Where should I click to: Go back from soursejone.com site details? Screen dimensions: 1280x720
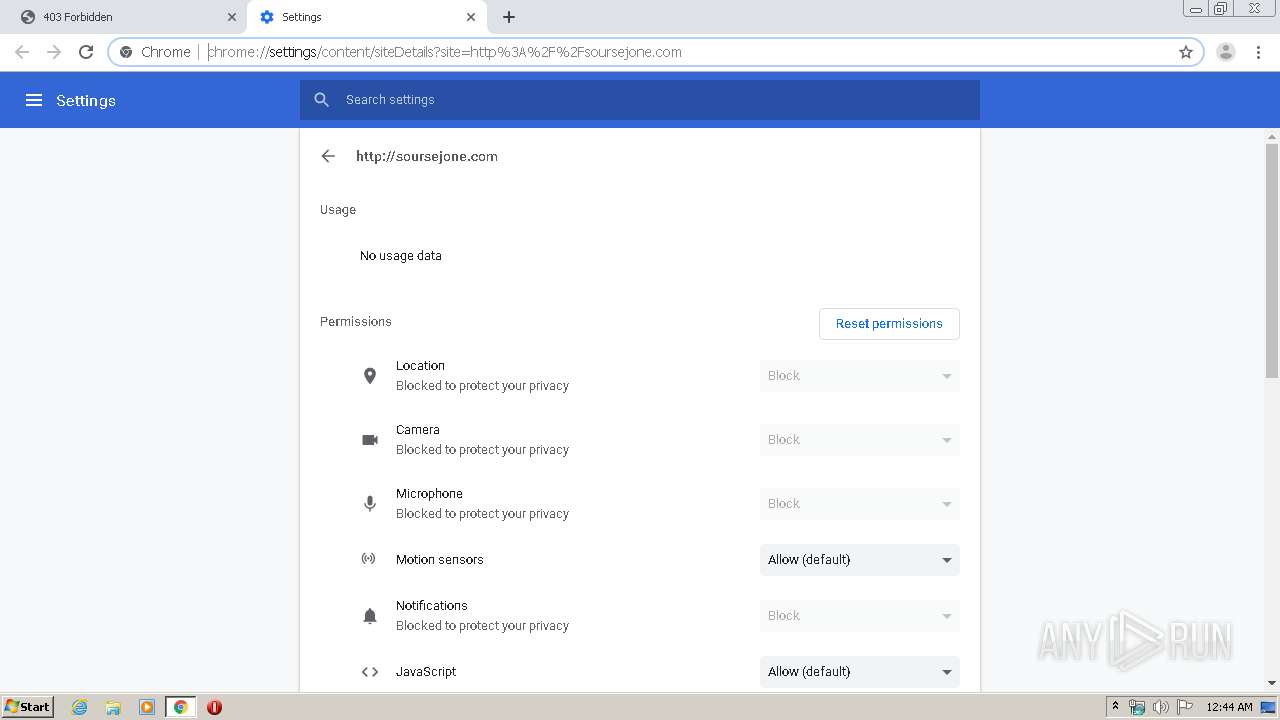tap(328, 156)
